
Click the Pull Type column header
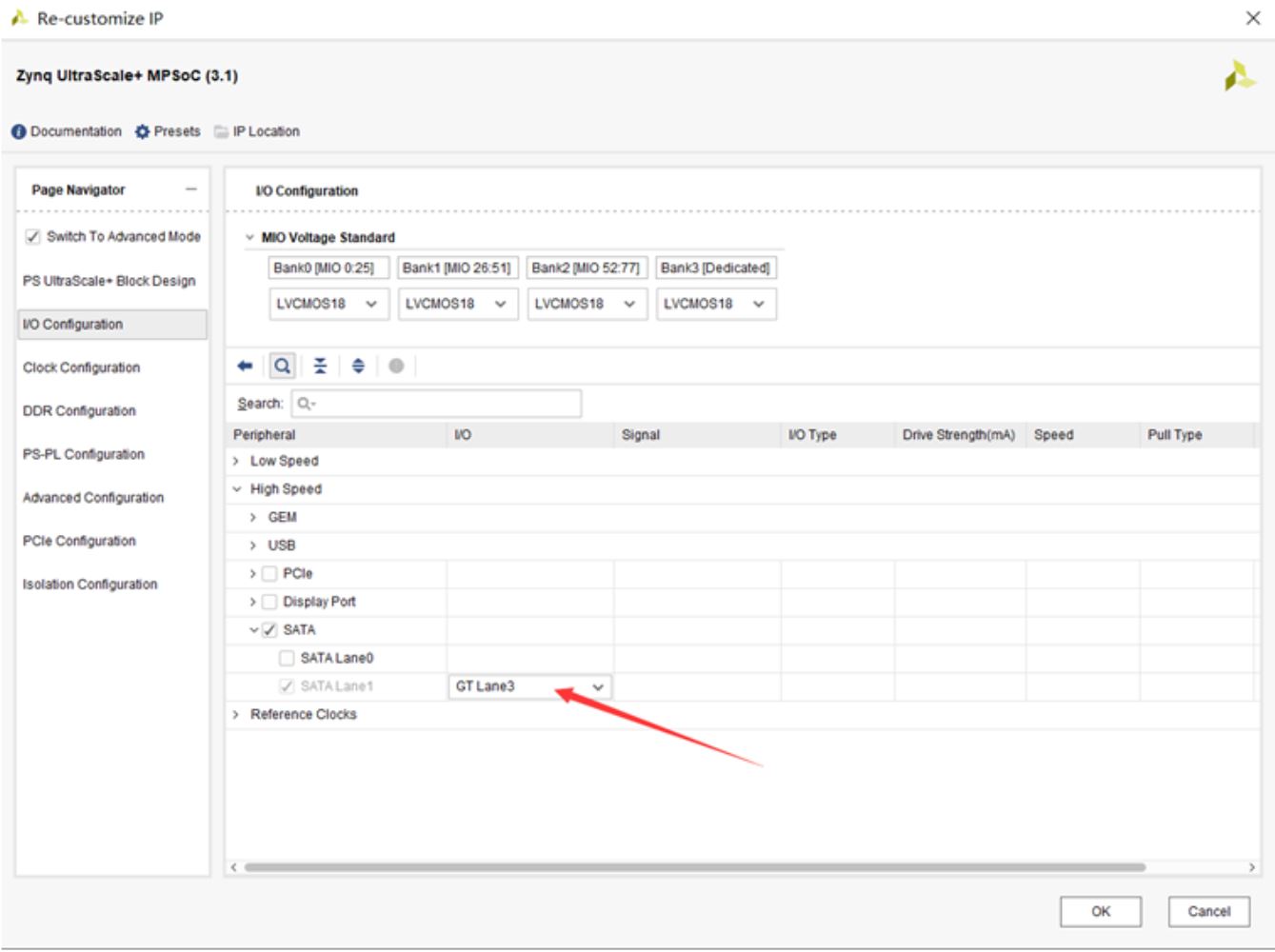(1197, 435)
